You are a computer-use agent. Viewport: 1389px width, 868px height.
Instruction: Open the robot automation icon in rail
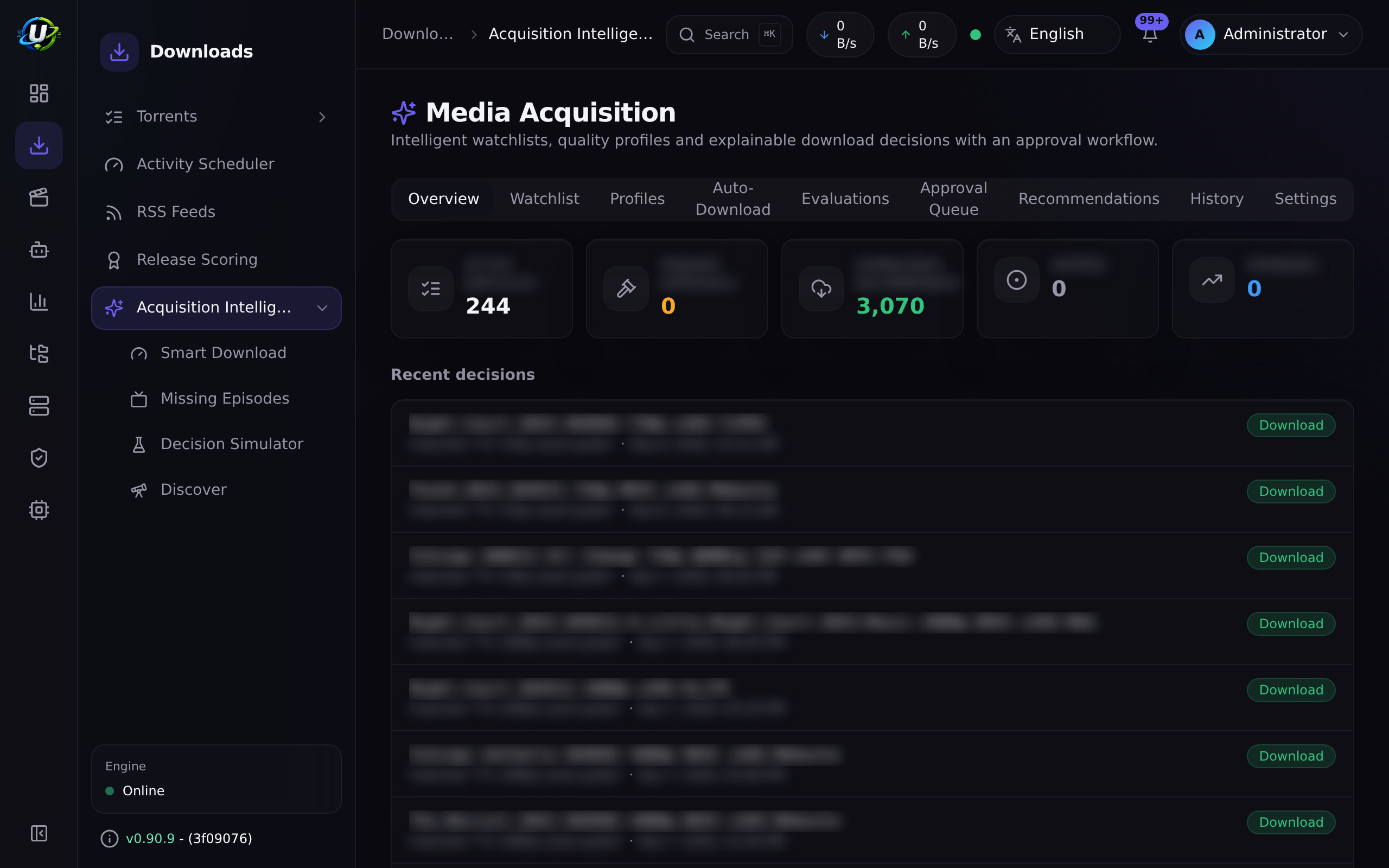coord(39,250)
